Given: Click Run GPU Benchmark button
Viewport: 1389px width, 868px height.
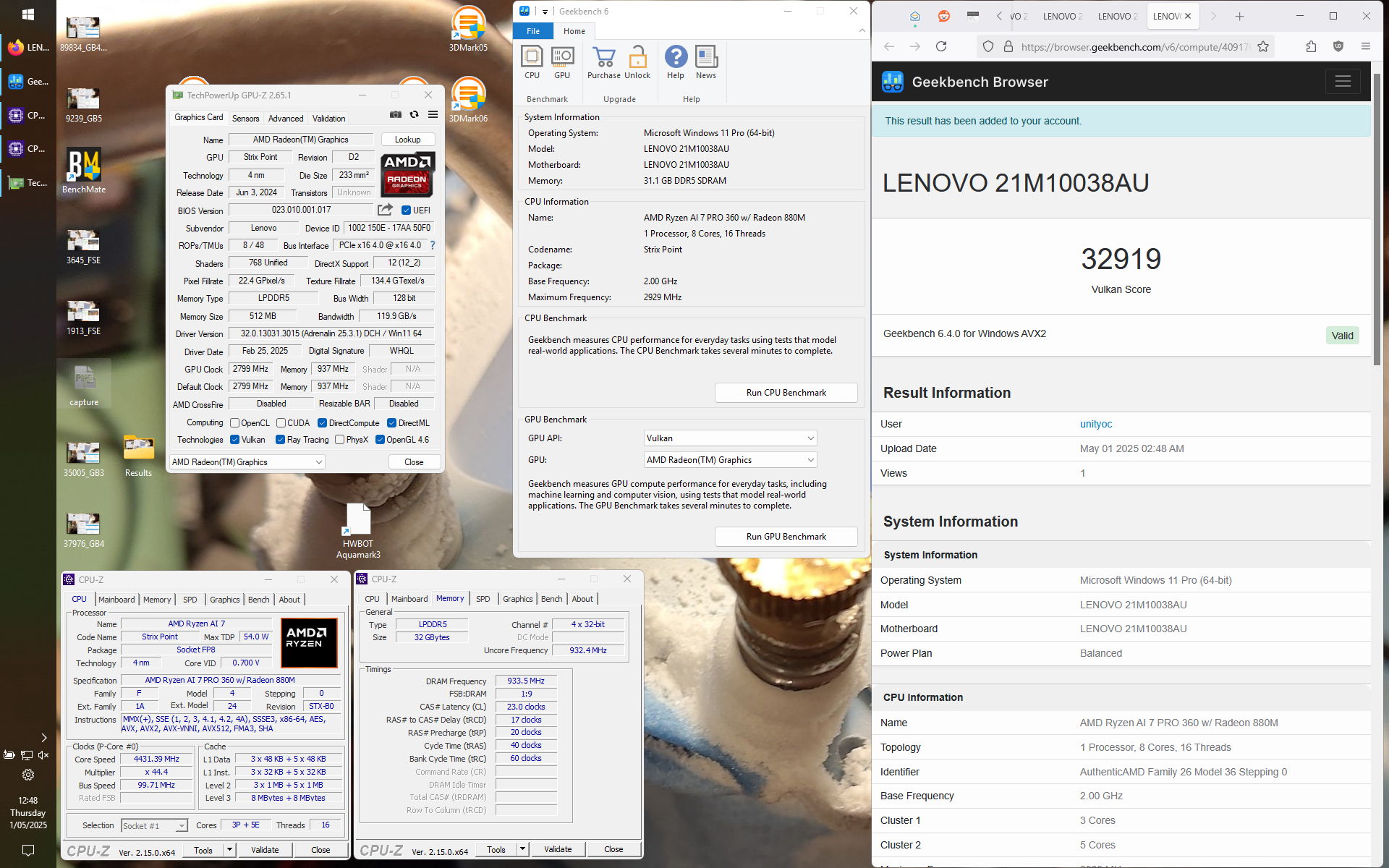Looking at the screenshot, I should tap(786, 537).
